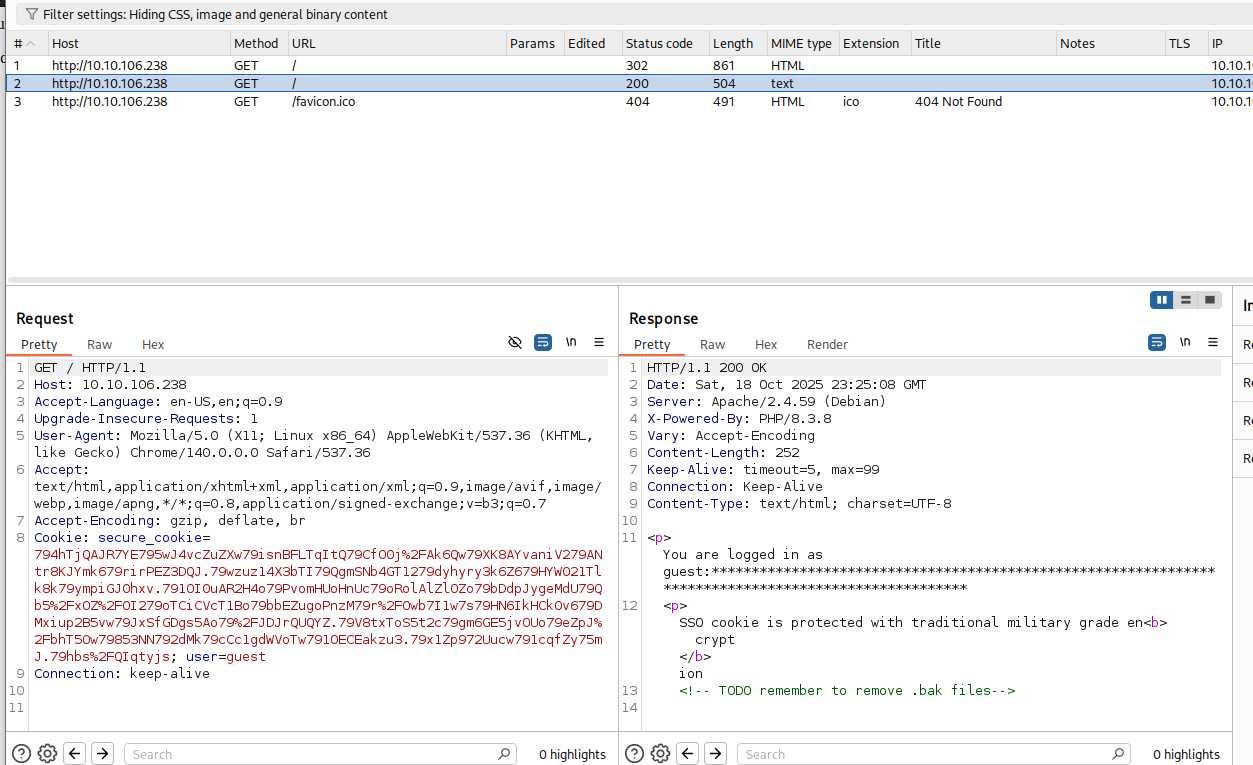Open the Render tab in Response

pyautogui.click(x=827, y=345)
